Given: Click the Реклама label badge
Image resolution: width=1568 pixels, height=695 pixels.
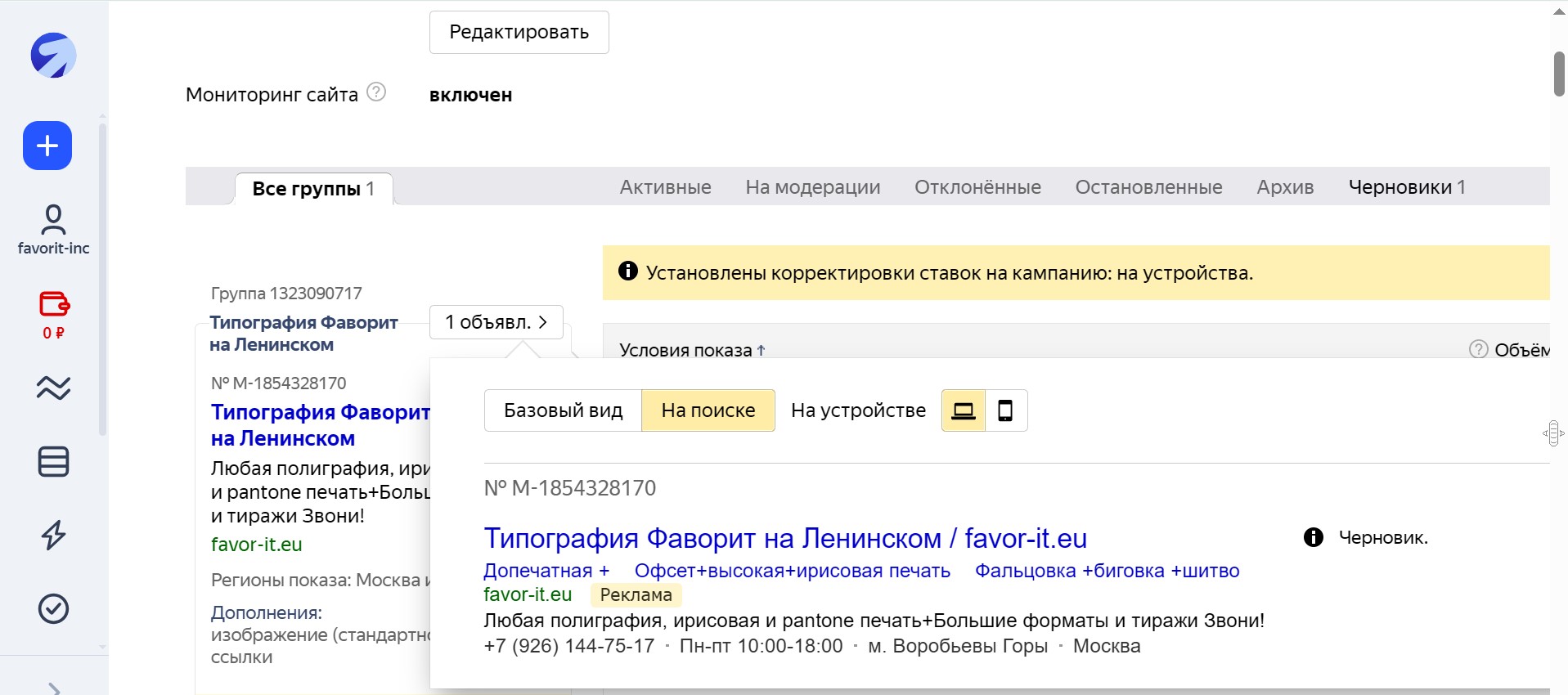Looking at the screenshot, I should (x=636, y=595).
